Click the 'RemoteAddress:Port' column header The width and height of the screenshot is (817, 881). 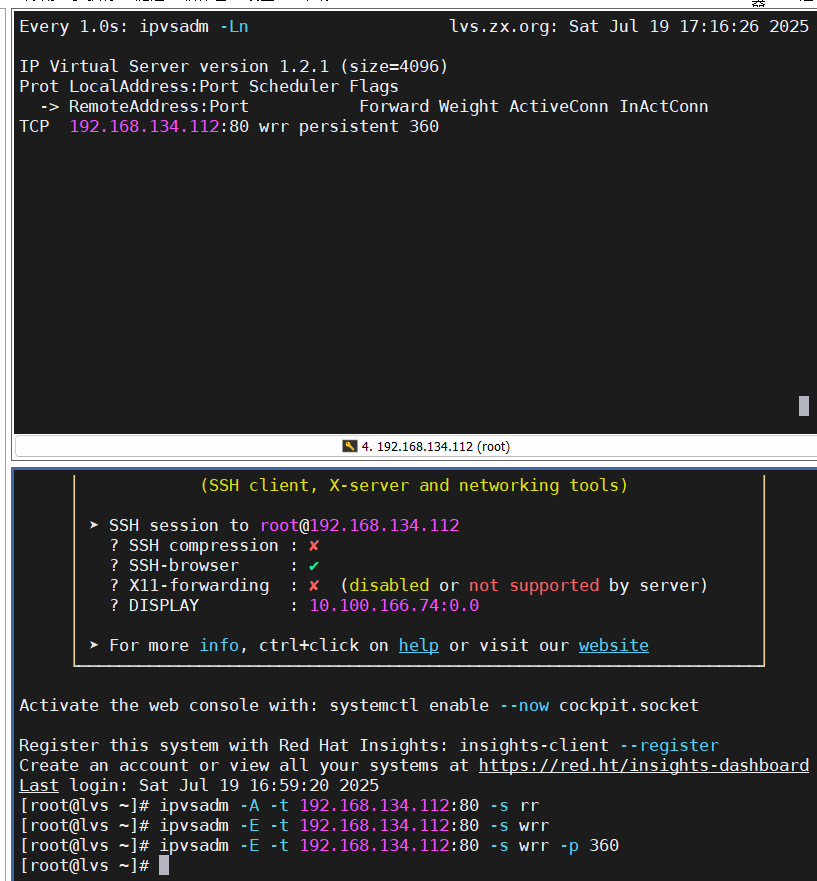coord(158,106)
